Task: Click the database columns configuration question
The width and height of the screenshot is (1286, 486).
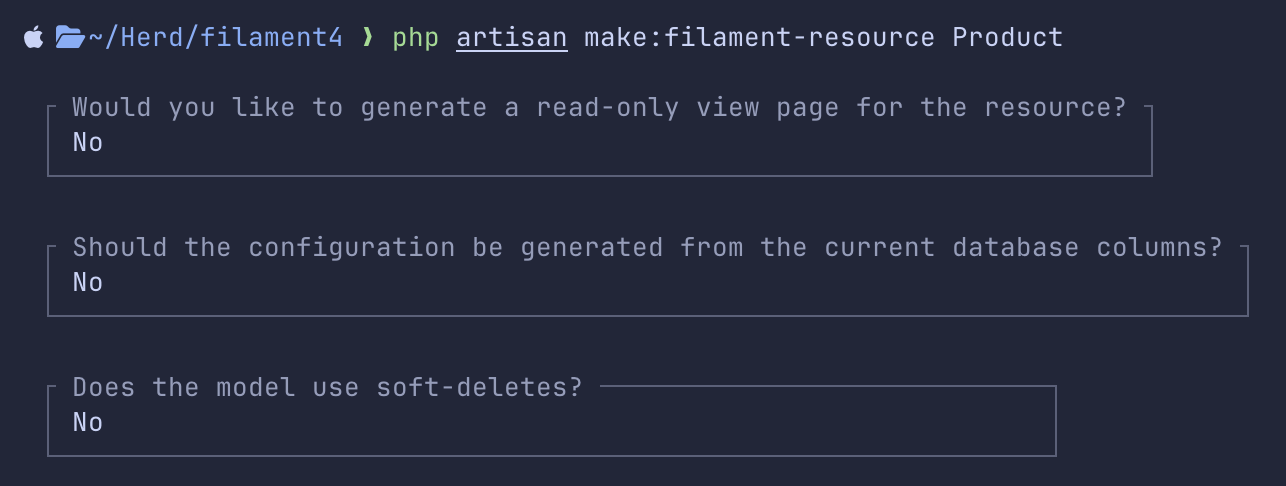Action: pyautogui.click(x=648, y=247)
